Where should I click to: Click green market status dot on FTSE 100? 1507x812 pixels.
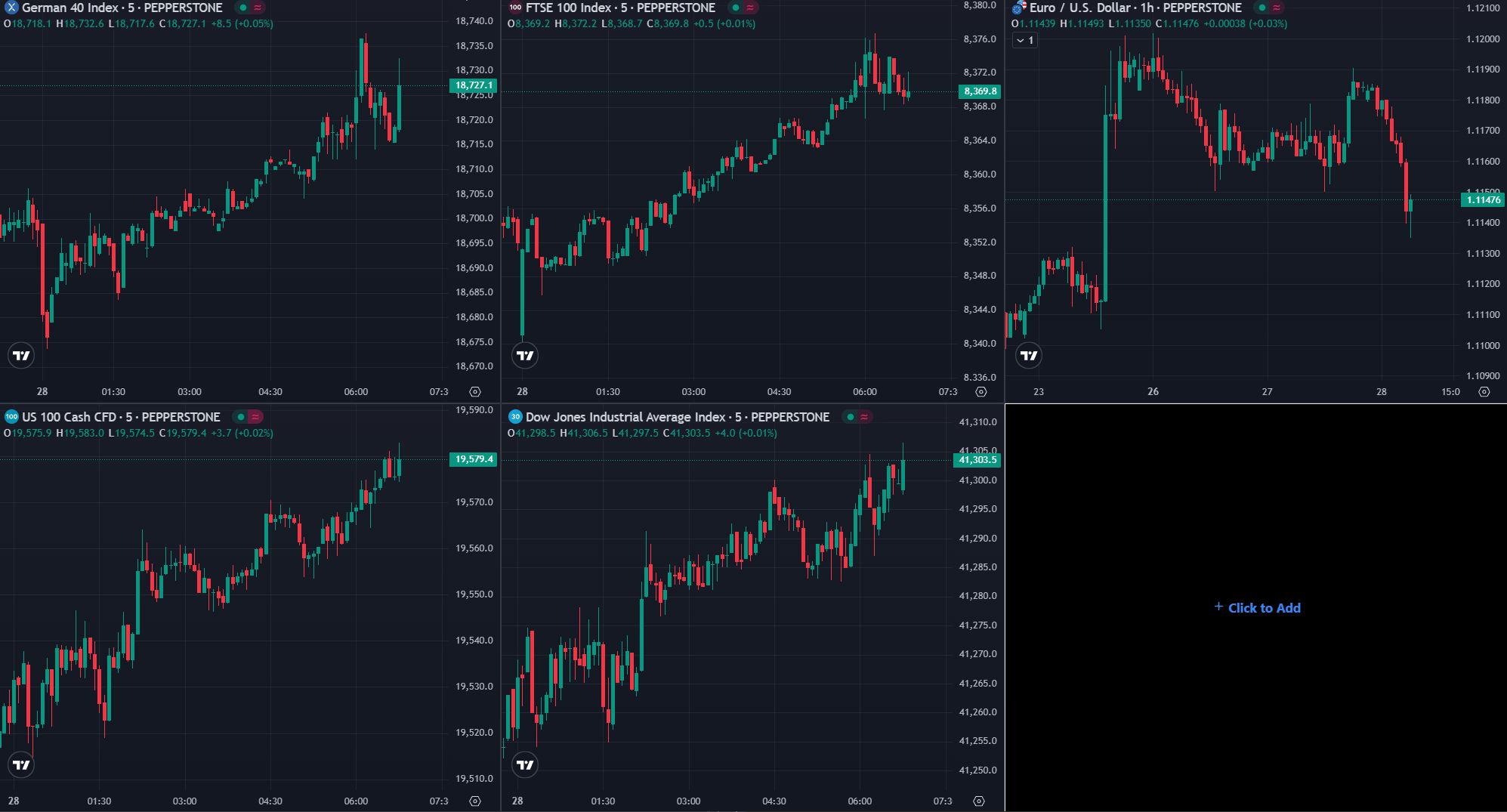736,8
